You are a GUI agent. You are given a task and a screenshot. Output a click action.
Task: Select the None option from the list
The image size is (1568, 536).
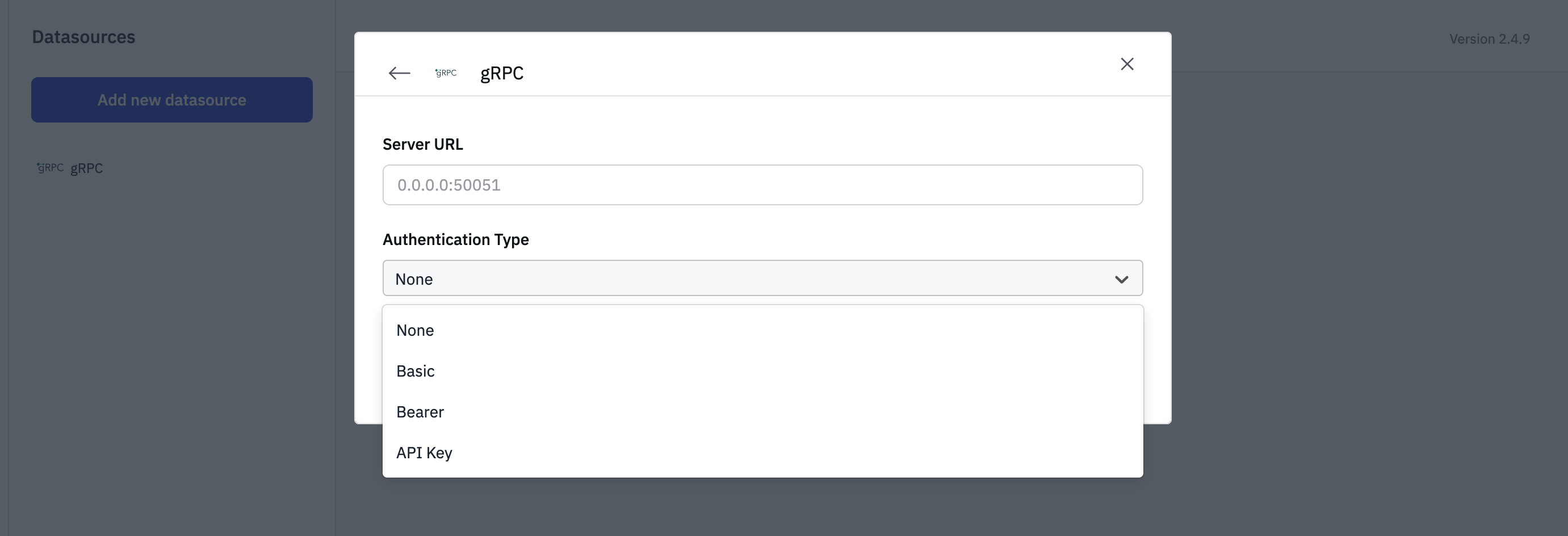coord(415,330)
